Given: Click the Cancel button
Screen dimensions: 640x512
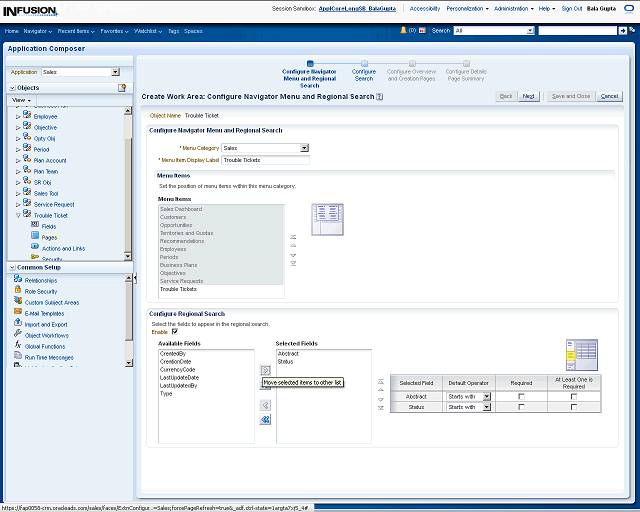Looking at the screenshot, I should coord(609,96).
